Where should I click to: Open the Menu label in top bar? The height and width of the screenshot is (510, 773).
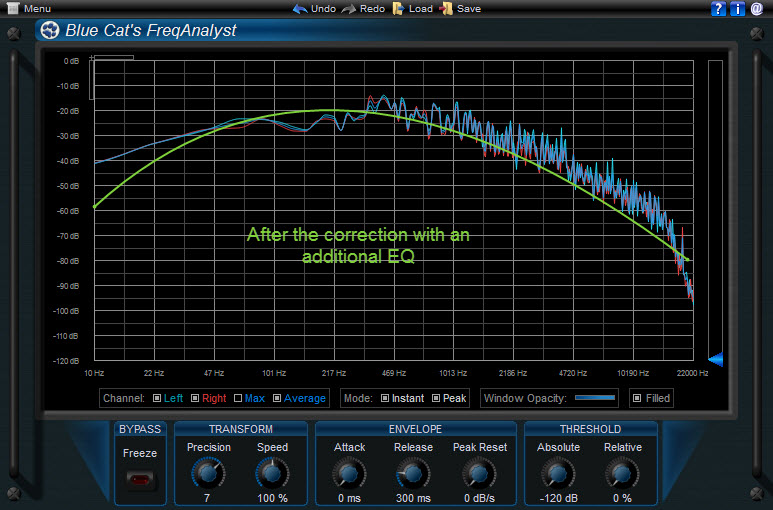click(37, 9)
